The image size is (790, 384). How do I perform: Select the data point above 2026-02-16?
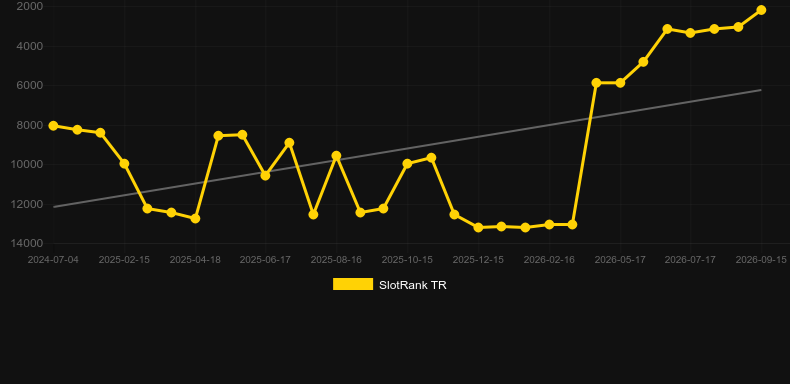click(549, 225)
